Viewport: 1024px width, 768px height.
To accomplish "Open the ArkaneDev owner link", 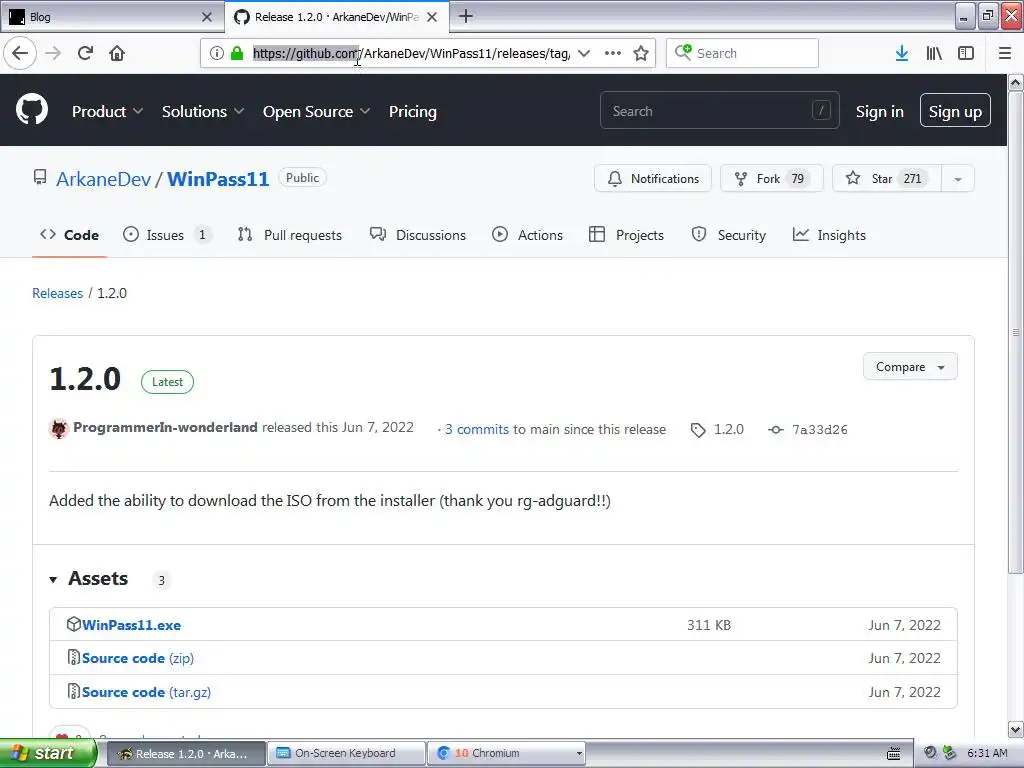I will click(103, 179).
